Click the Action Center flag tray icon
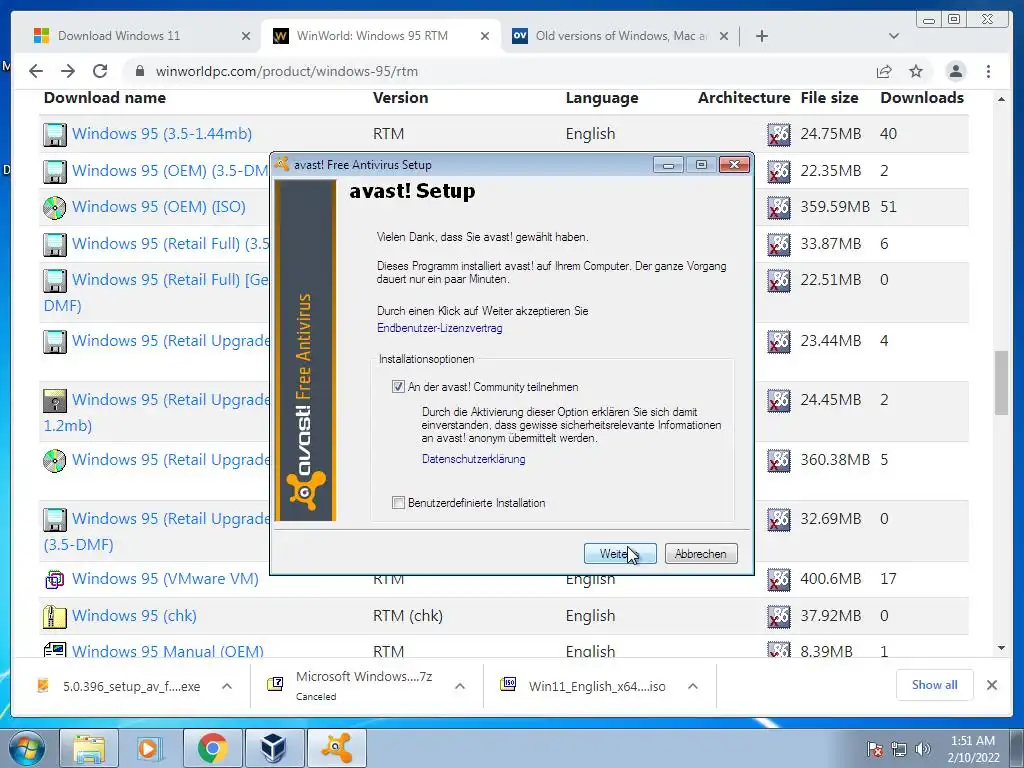The image size is (1024, 768). 875,749
